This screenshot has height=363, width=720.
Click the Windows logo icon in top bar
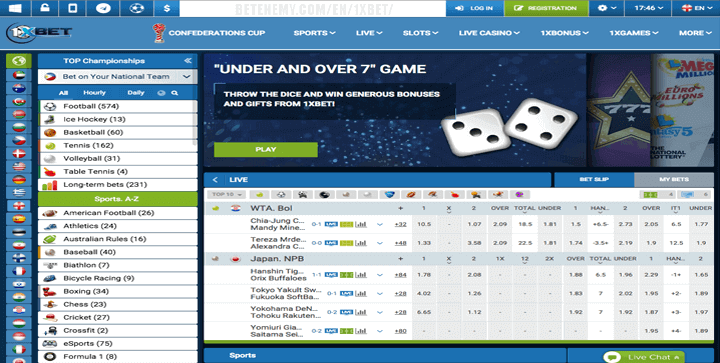click(x=15, y=8)
